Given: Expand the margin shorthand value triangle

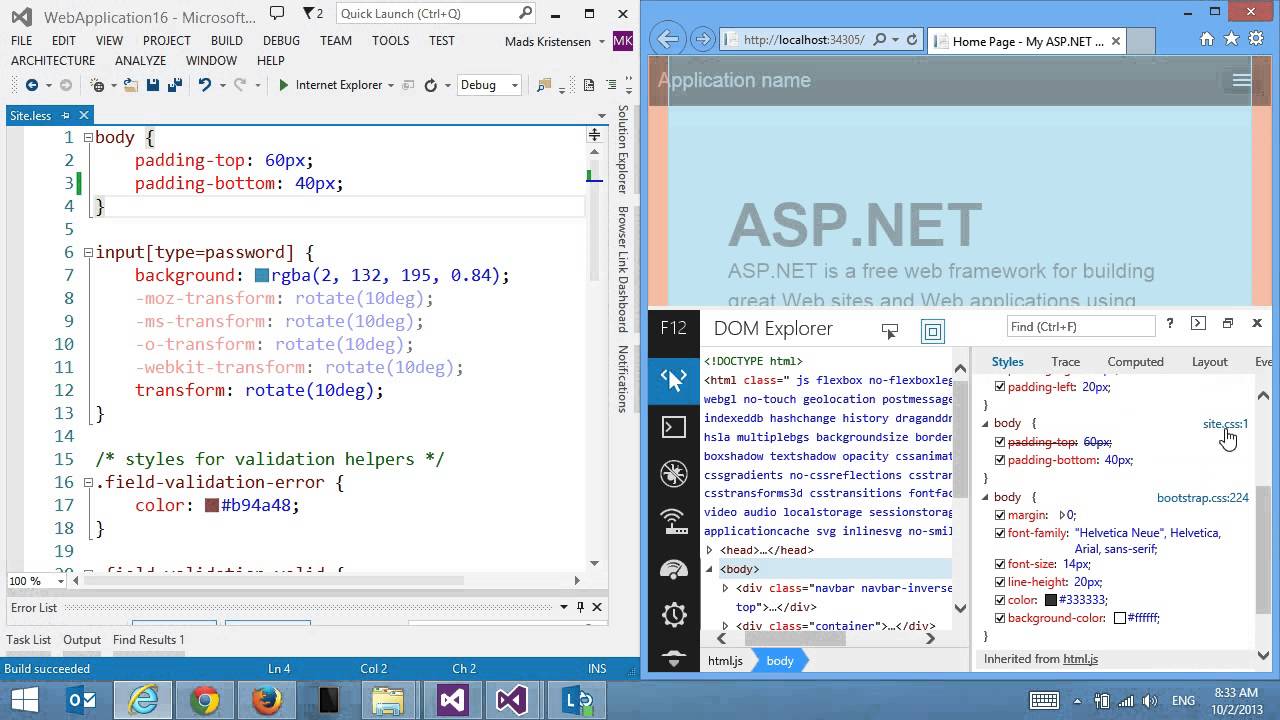Looking at the screenshot, I should [x=1062, y=515].
